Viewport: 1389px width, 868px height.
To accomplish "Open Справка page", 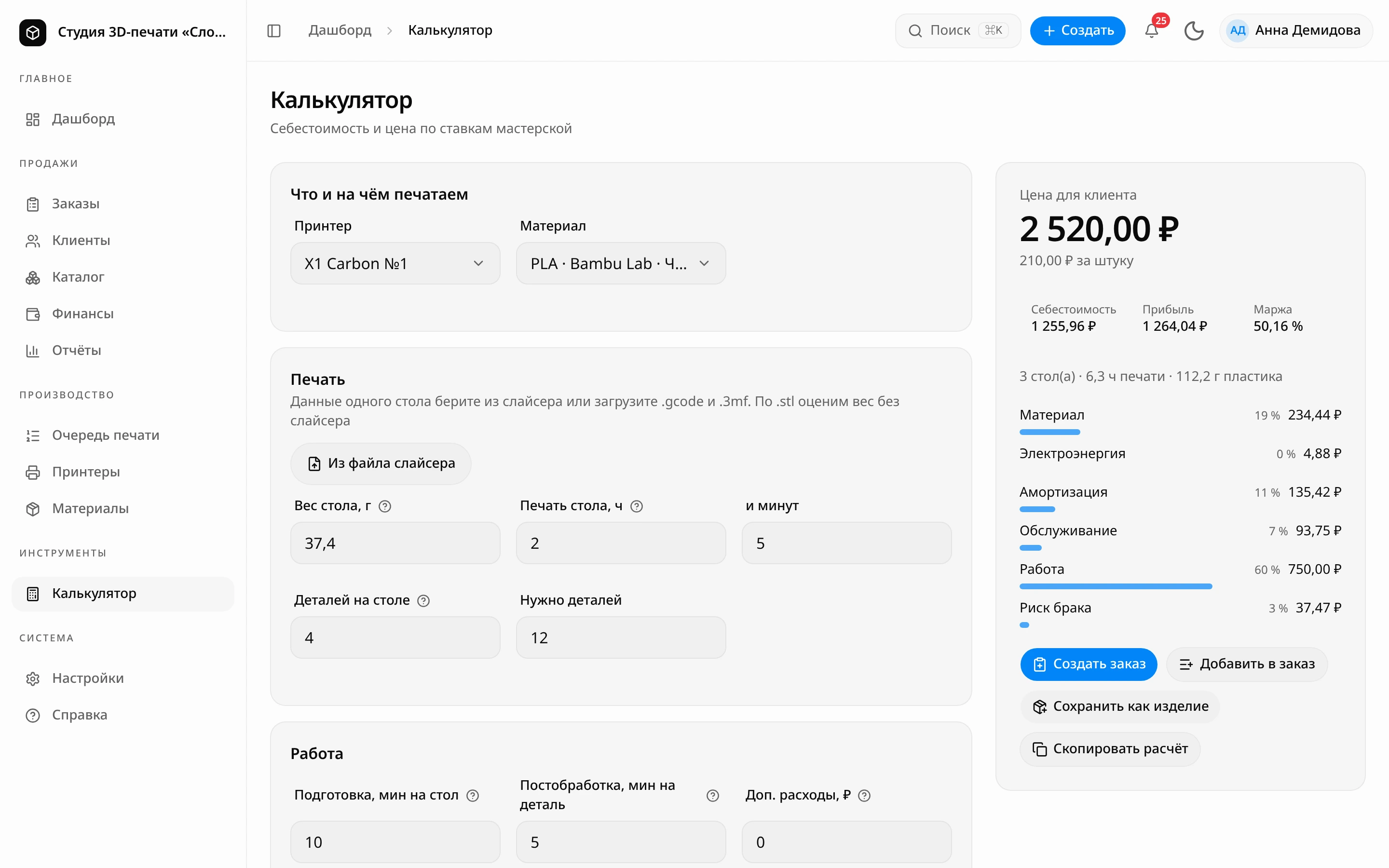I will [x=123, y=715].
